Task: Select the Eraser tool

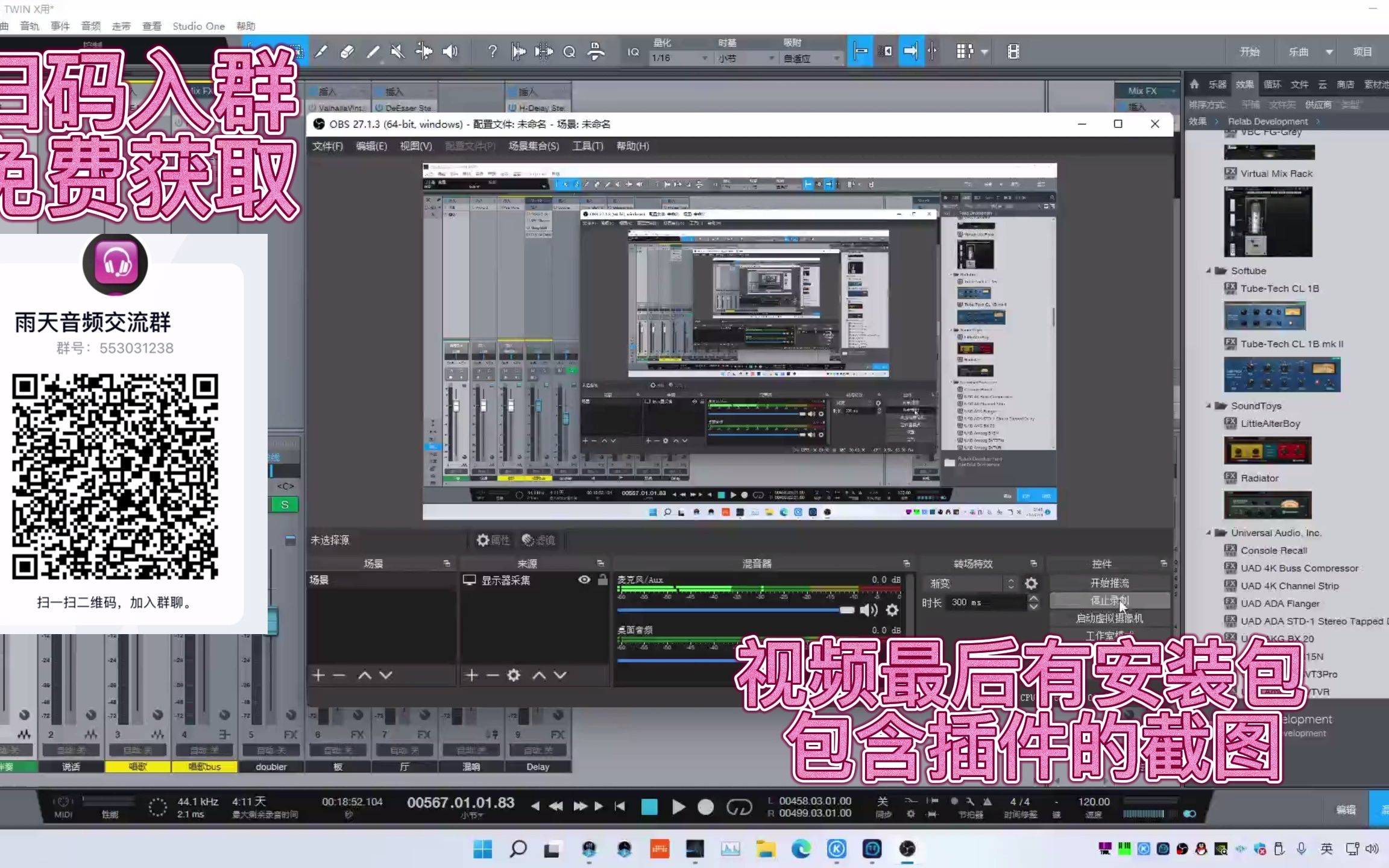Action: click(x=347, y=52)
